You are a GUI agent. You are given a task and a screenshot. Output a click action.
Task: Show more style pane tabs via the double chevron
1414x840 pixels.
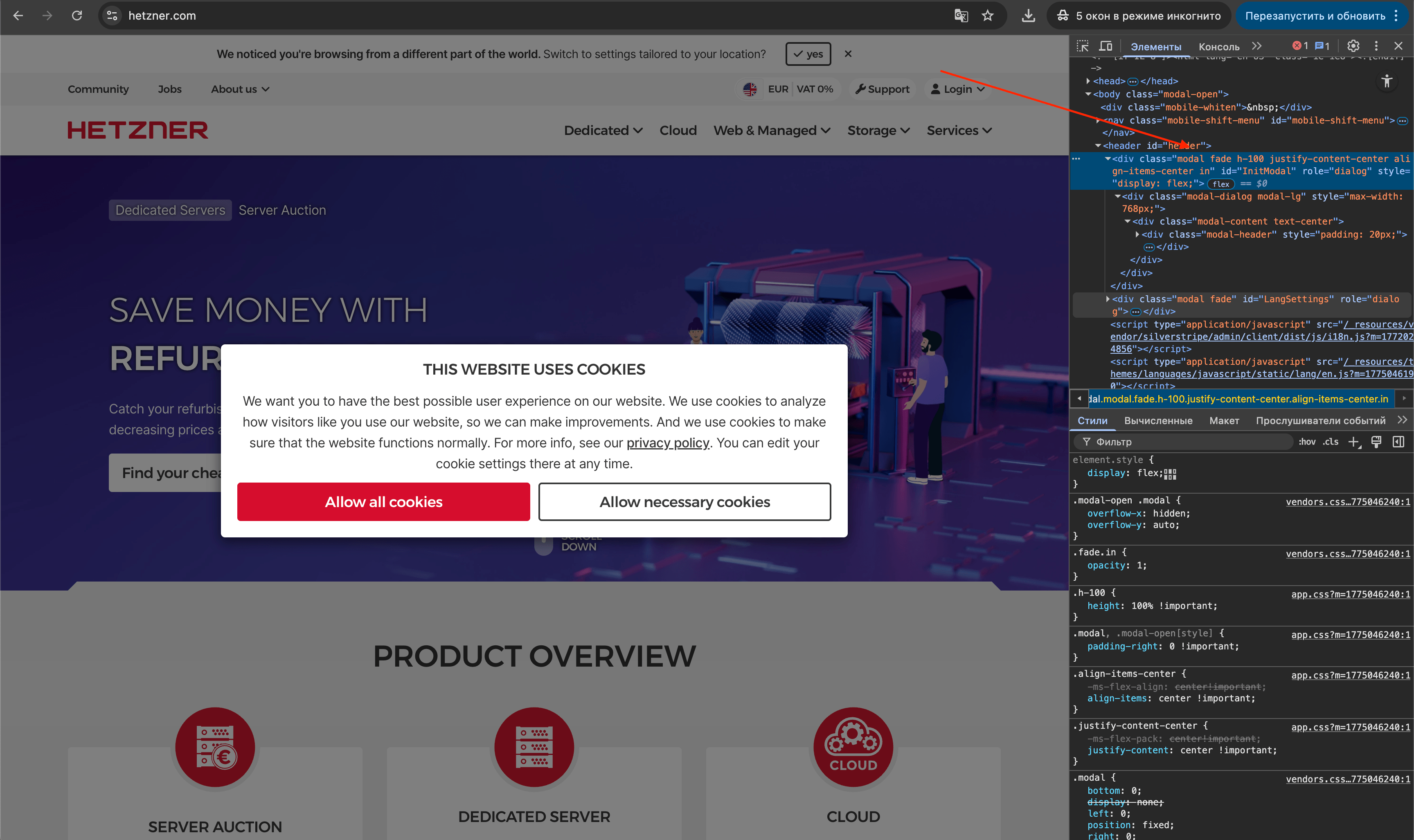(x=1402, y=420)
